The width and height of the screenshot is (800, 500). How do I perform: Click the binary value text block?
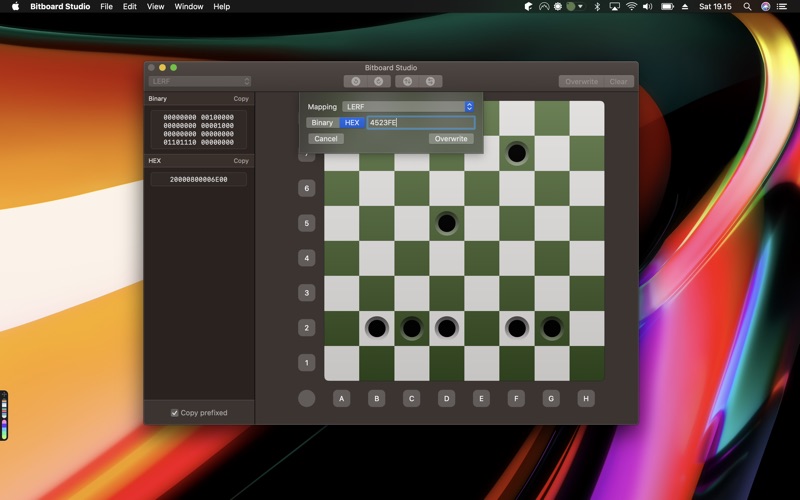(198, 130)
